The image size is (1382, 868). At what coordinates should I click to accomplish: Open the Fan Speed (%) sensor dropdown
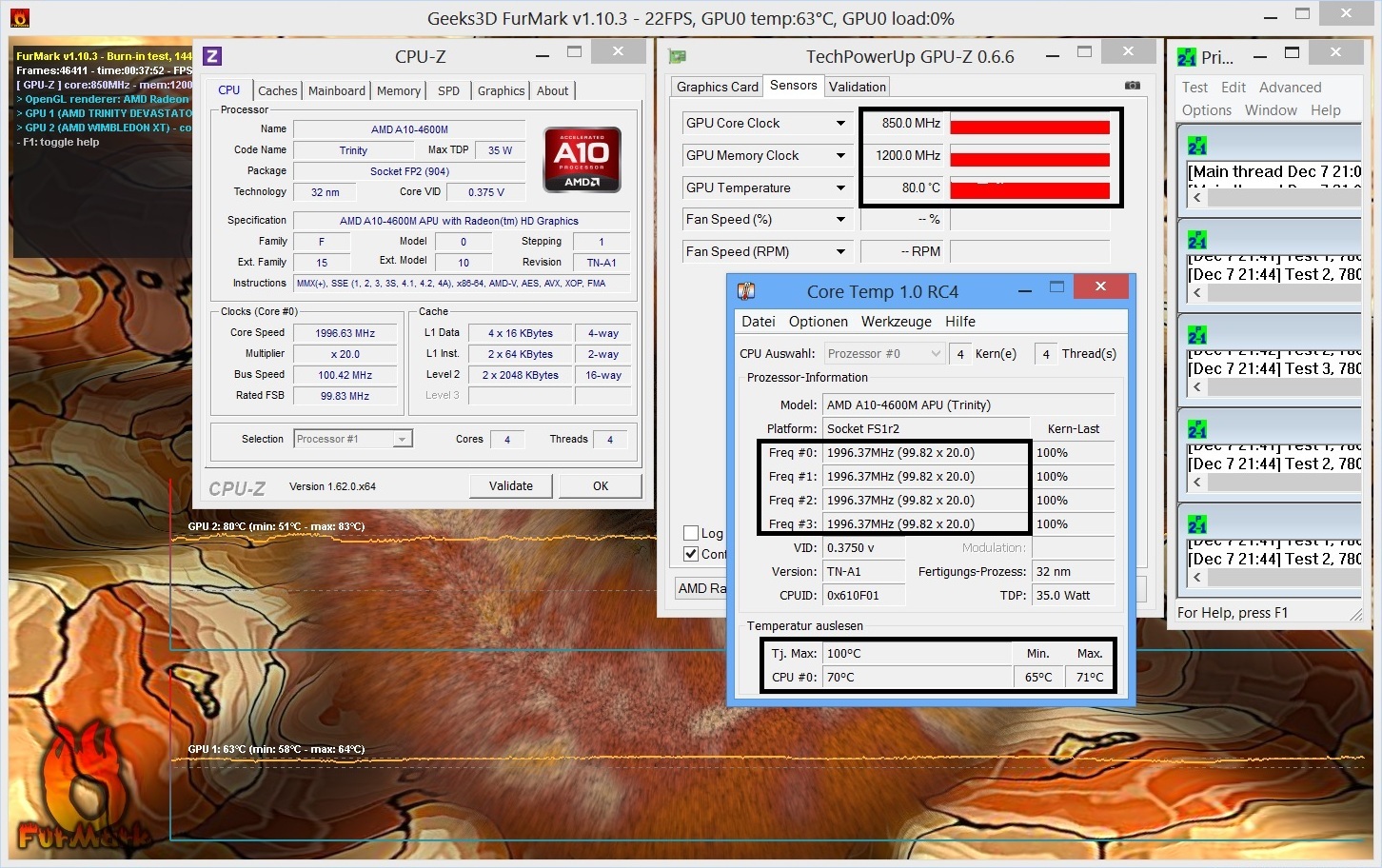pos(840,219)
